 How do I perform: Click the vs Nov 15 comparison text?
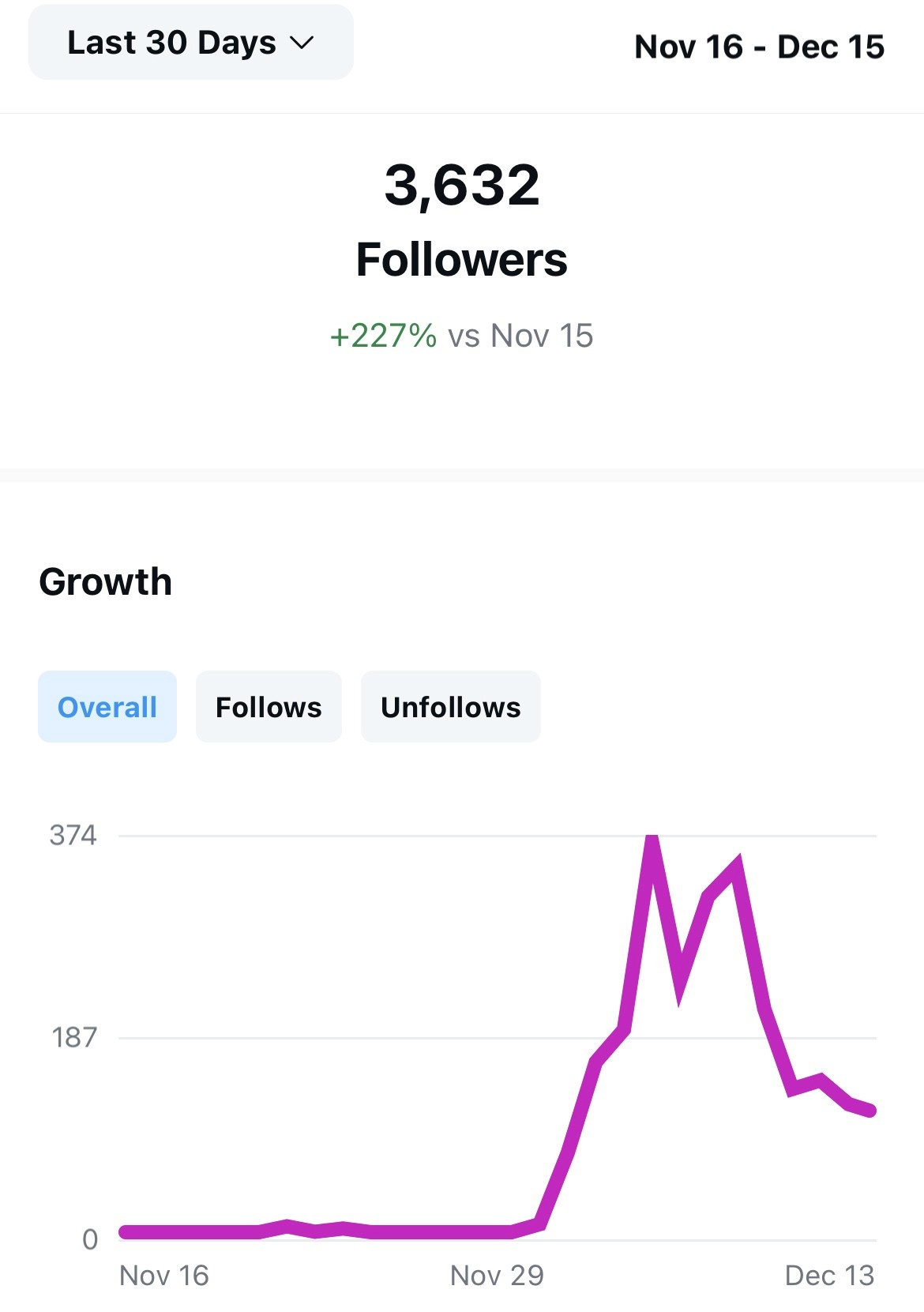tap(520, 336)
